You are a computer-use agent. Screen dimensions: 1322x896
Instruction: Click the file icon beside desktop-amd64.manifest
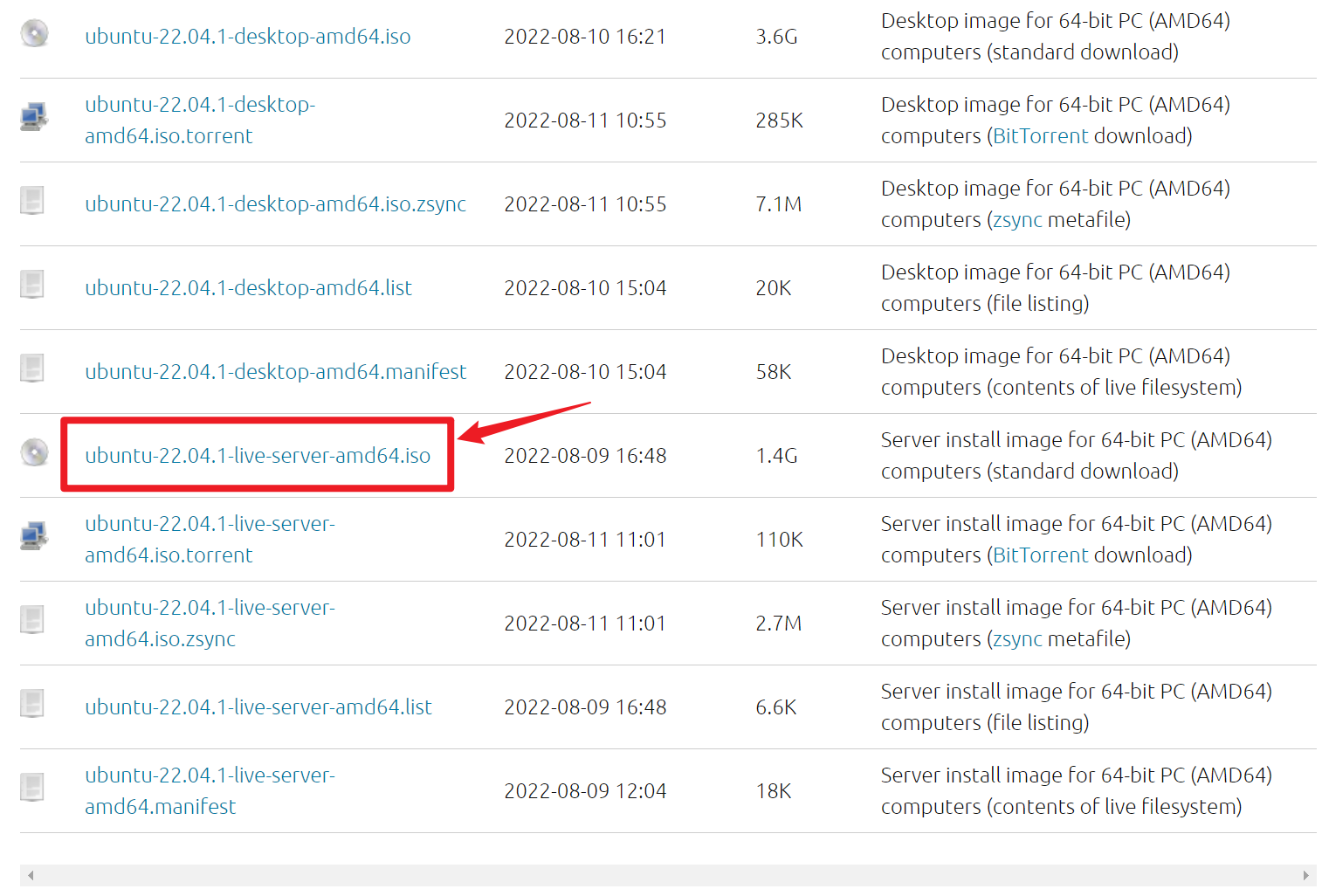[32, 369]
